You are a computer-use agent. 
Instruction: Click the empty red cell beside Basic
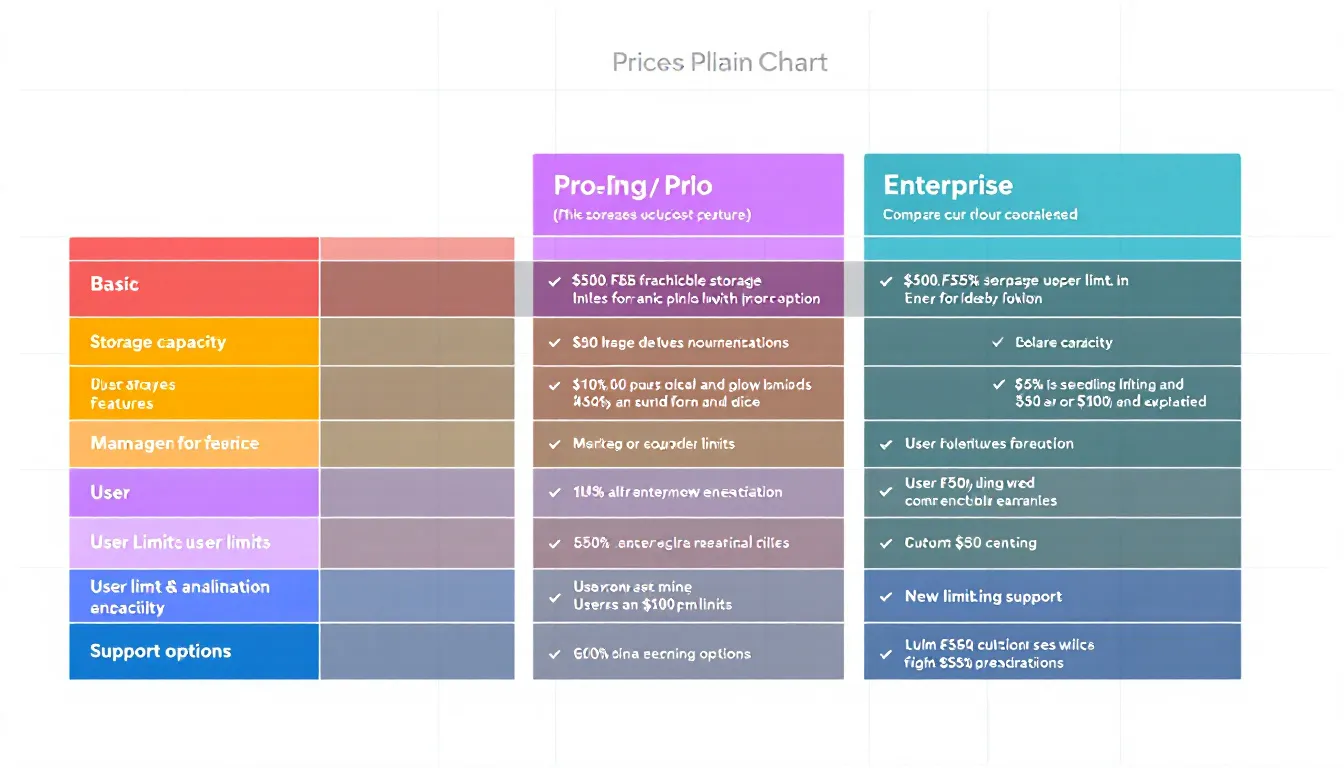tap(417, 289)
